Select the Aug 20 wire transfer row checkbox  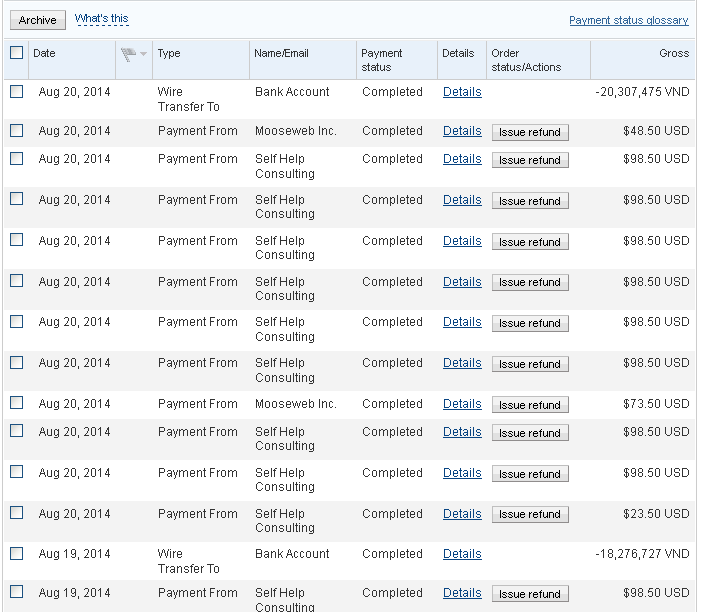tap(16, 92)
